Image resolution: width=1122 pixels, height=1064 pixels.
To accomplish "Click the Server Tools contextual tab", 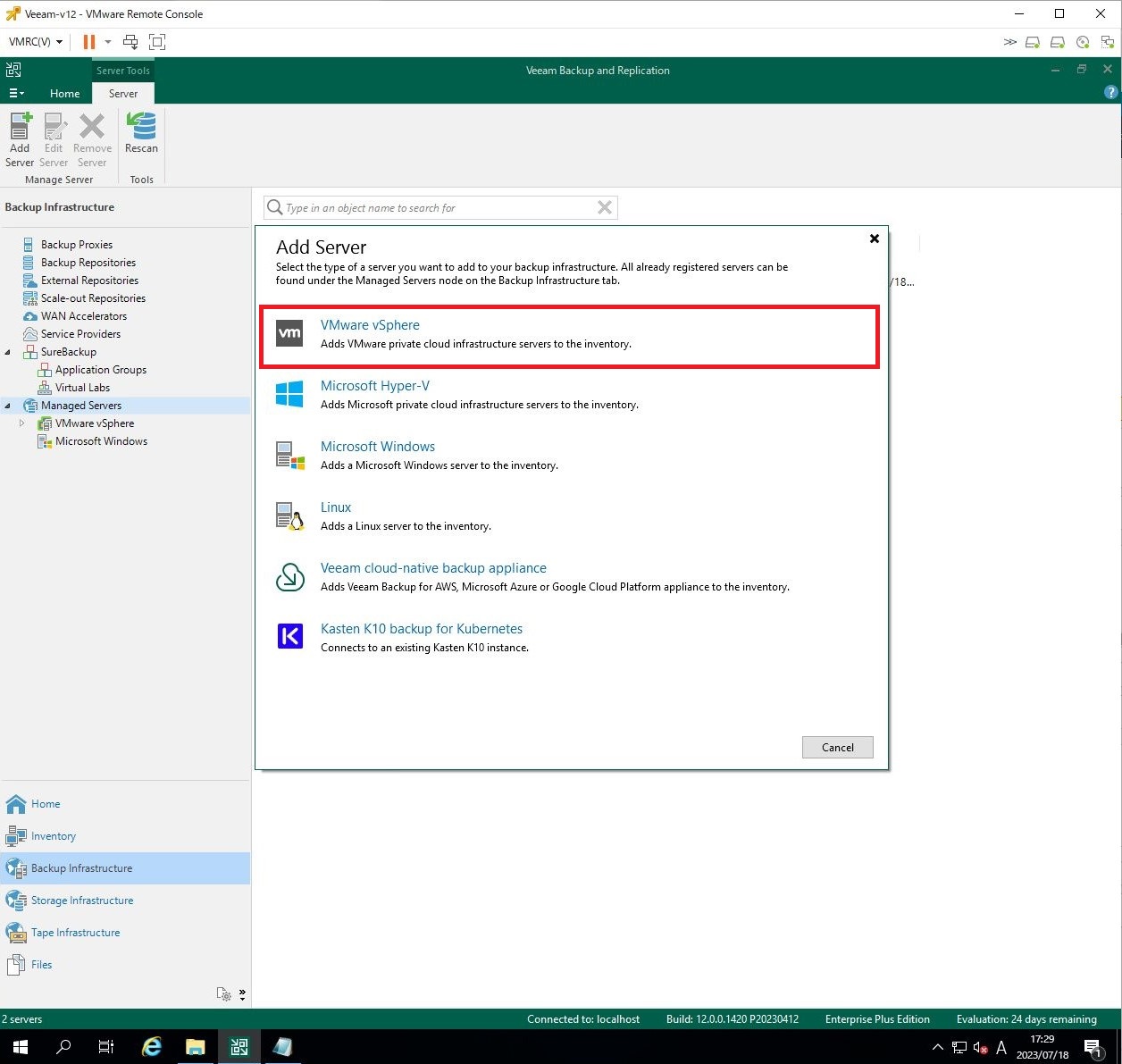I will pos(123,71).
